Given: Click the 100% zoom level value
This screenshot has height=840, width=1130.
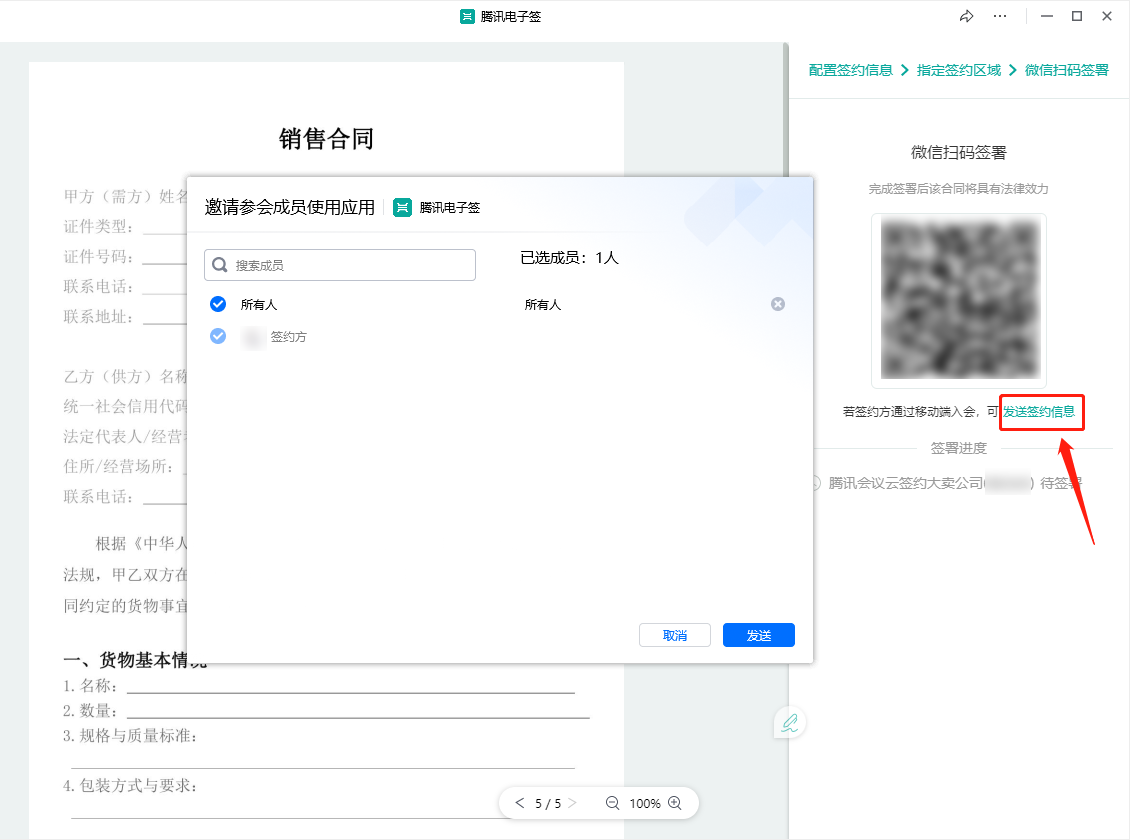Looking at the screenshot, I should (645, 803).
